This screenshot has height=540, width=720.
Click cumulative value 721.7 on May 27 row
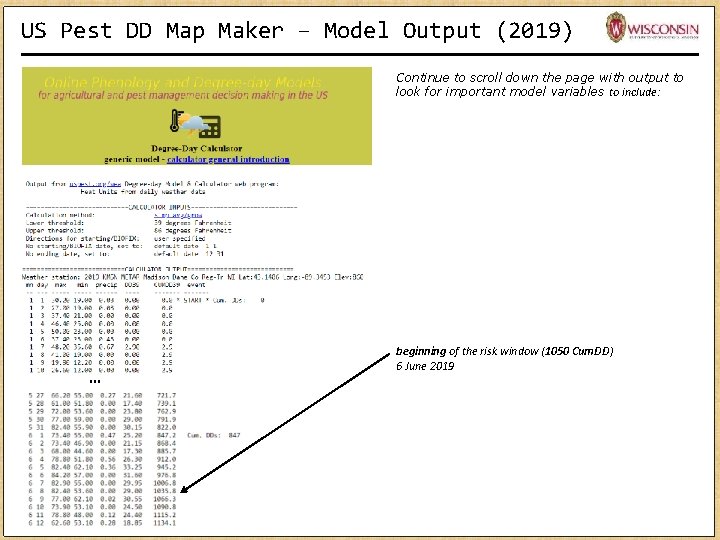click(166, 395)
